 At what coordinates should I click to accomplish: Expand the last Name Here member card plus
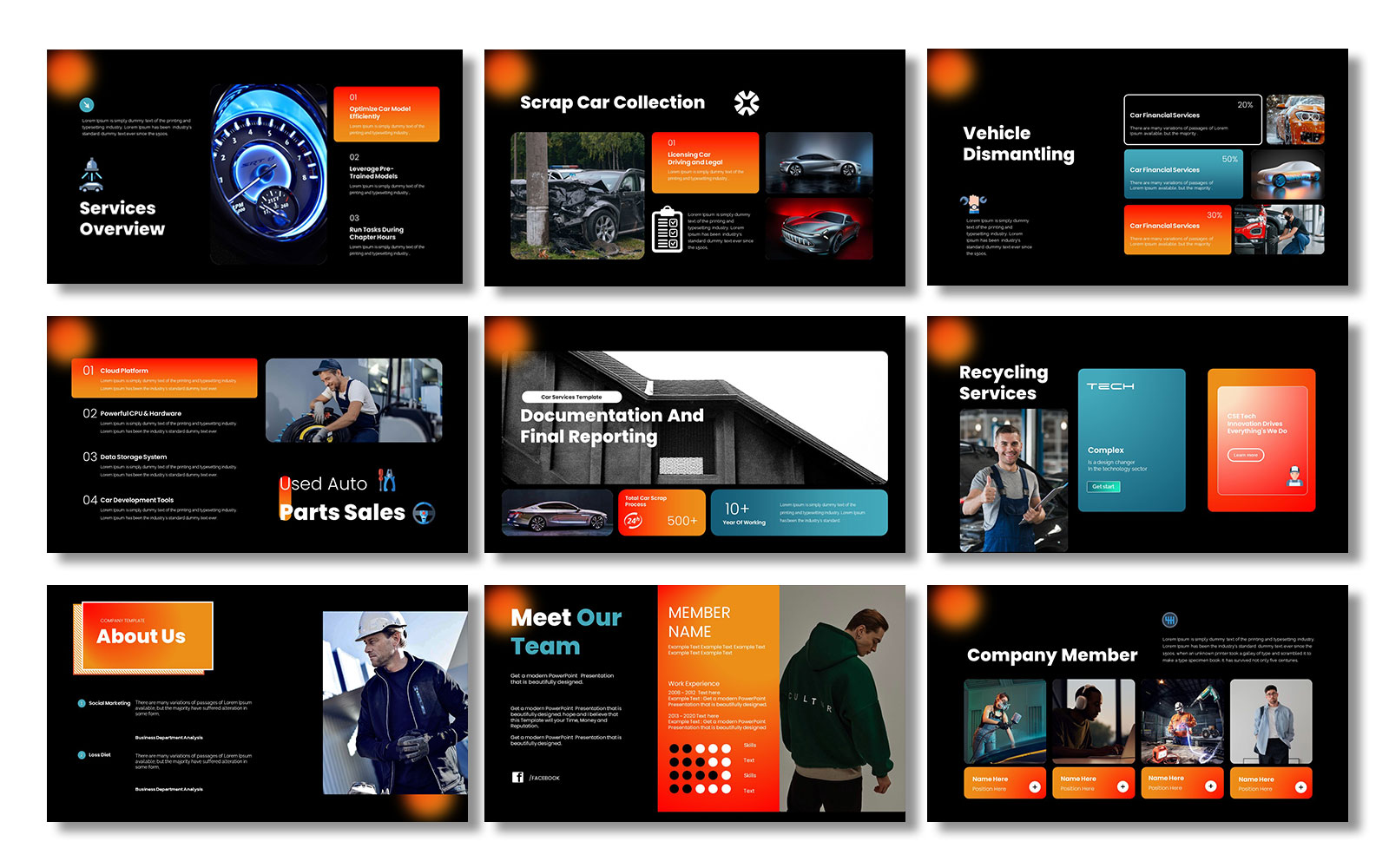pyautogui.click(x=1300, y=787)
